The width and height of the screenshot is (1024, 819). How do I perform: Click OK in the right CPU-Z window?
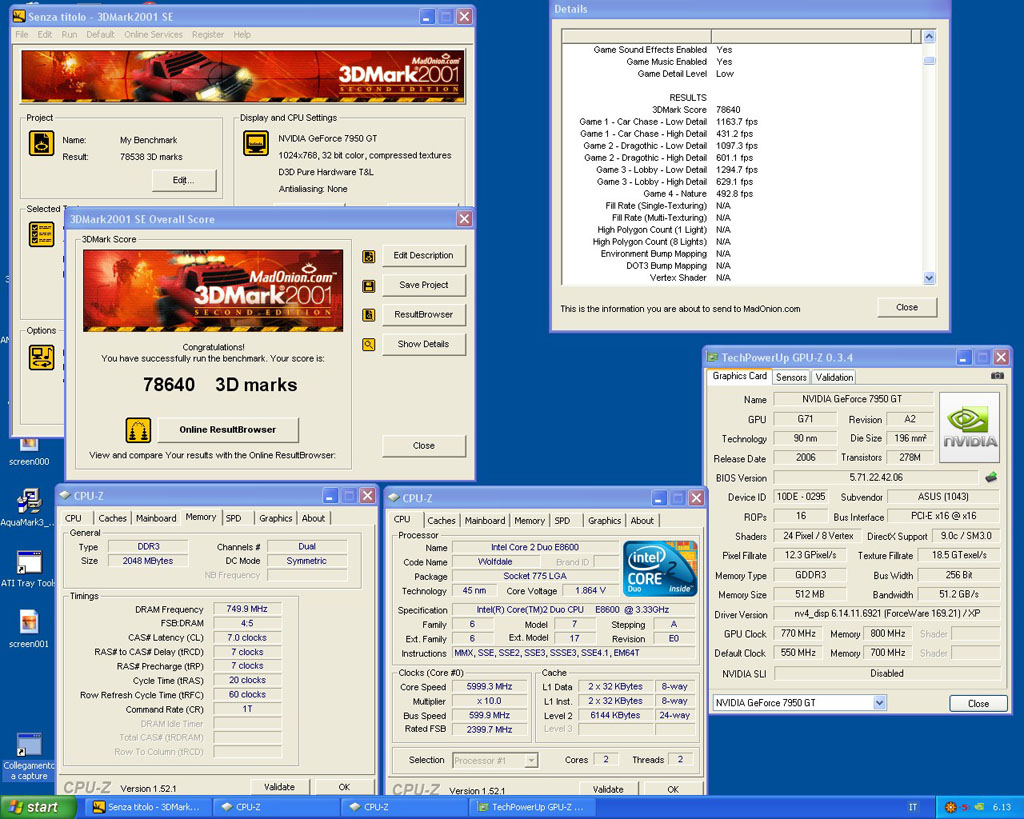(673, 789)
